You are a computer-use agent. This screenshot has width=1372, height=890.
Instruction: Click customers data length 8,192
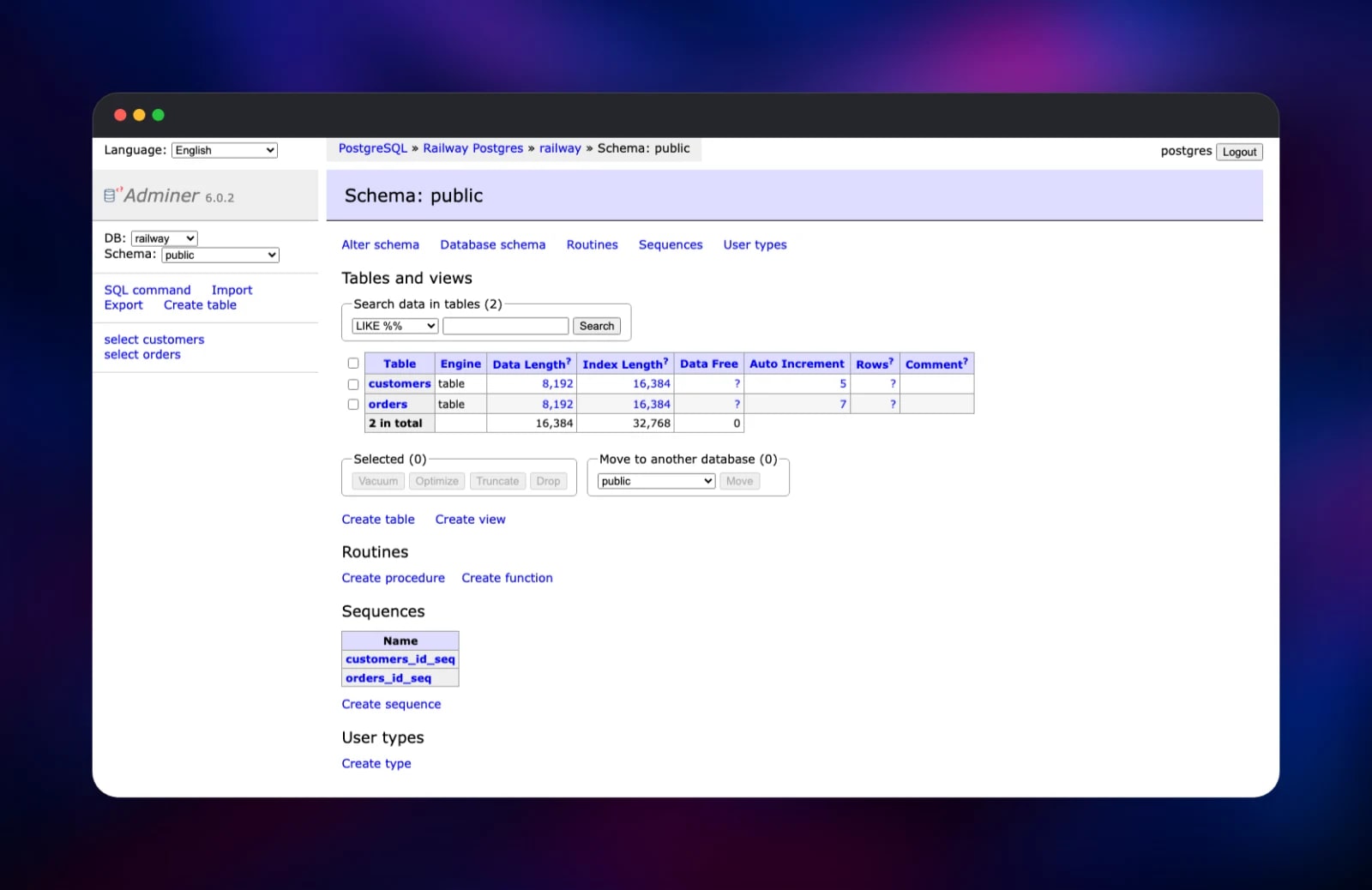tap(557, 384)
